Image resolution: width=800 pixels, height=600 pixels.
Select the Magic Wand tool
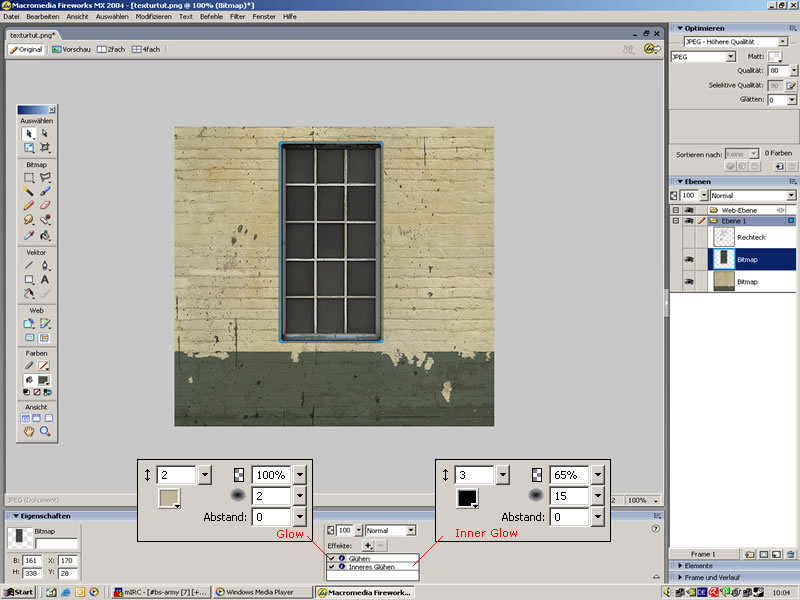click(x=29, y=191)
